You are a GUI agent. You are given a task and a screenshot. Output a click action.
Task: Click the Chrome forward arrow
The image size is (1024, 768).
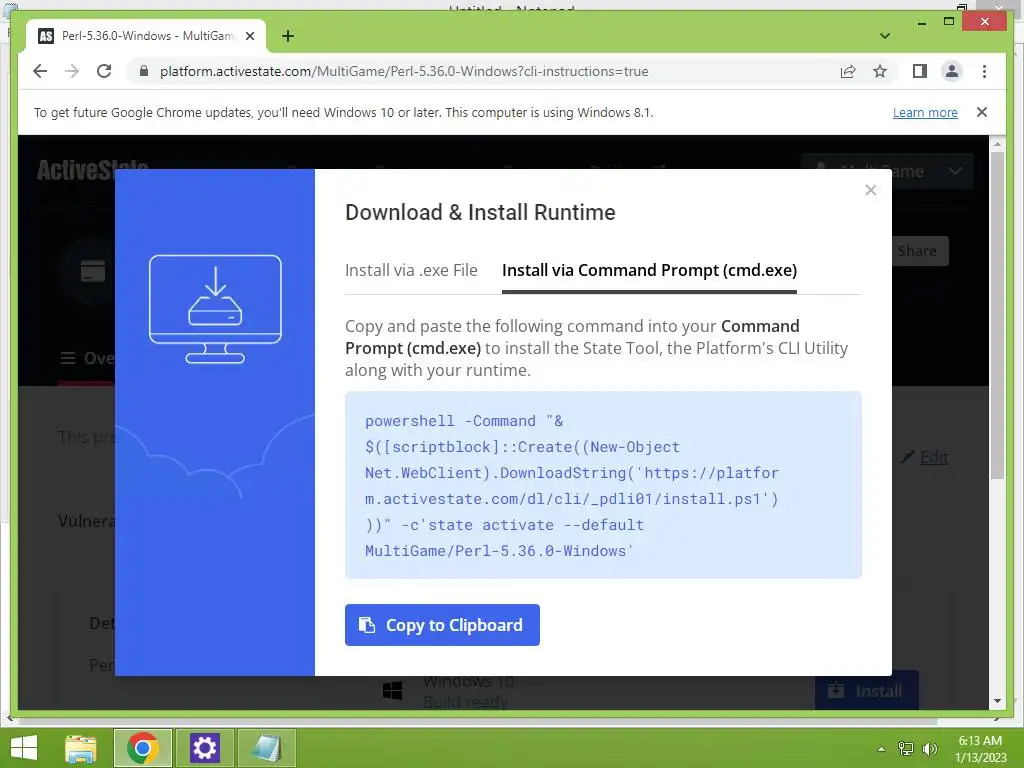[72, 71]
